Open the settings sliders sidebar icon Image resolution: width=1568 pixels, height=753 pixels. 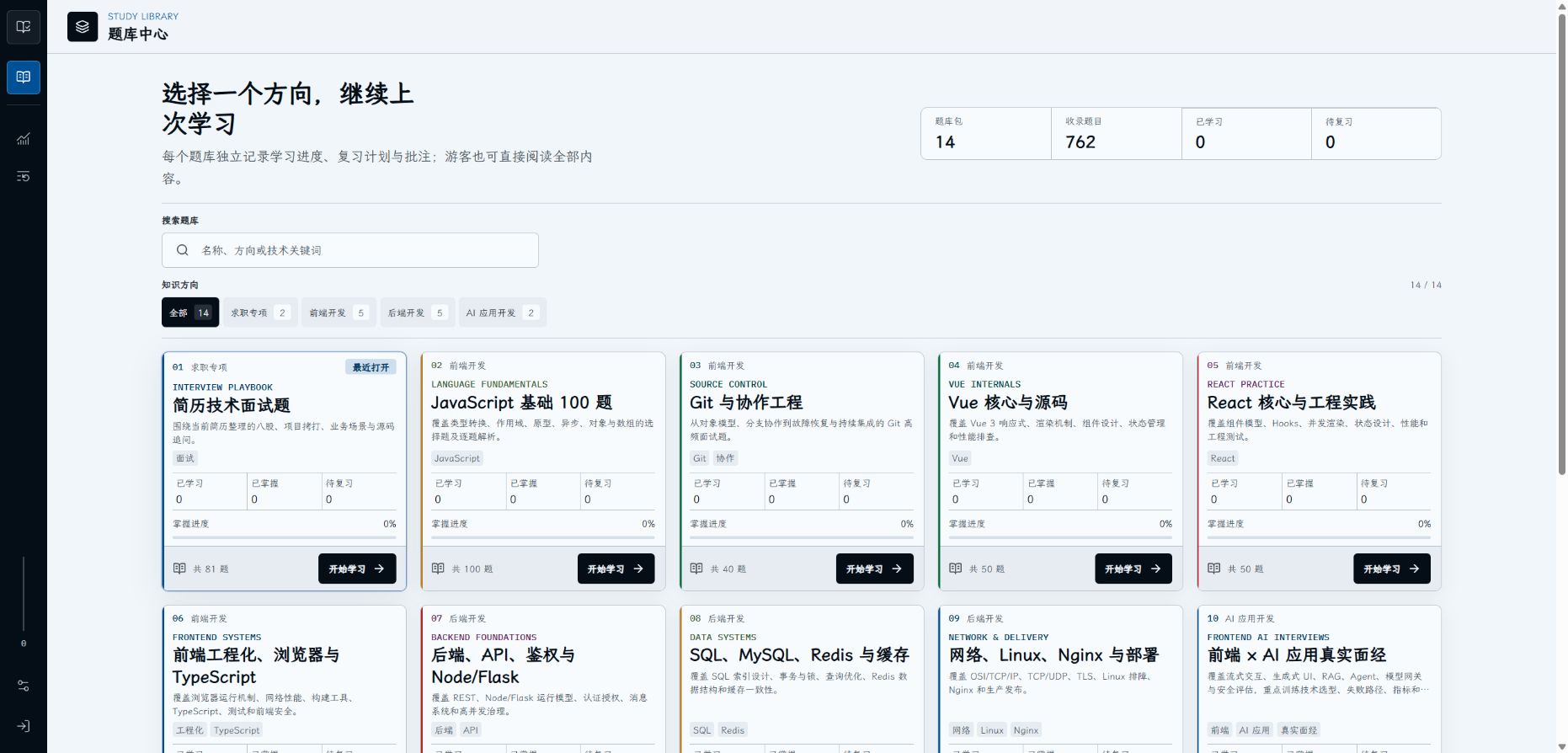[24, 686]
